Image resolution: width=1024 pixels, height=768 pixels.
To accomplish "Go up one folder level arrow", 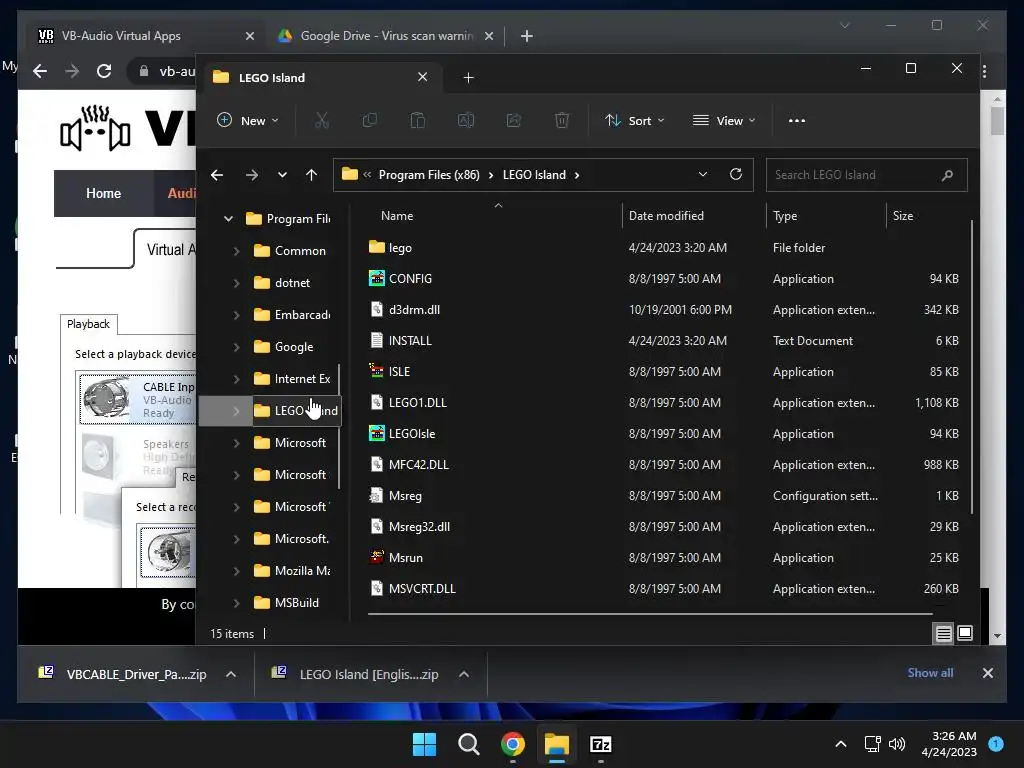I will pos(312,175).
